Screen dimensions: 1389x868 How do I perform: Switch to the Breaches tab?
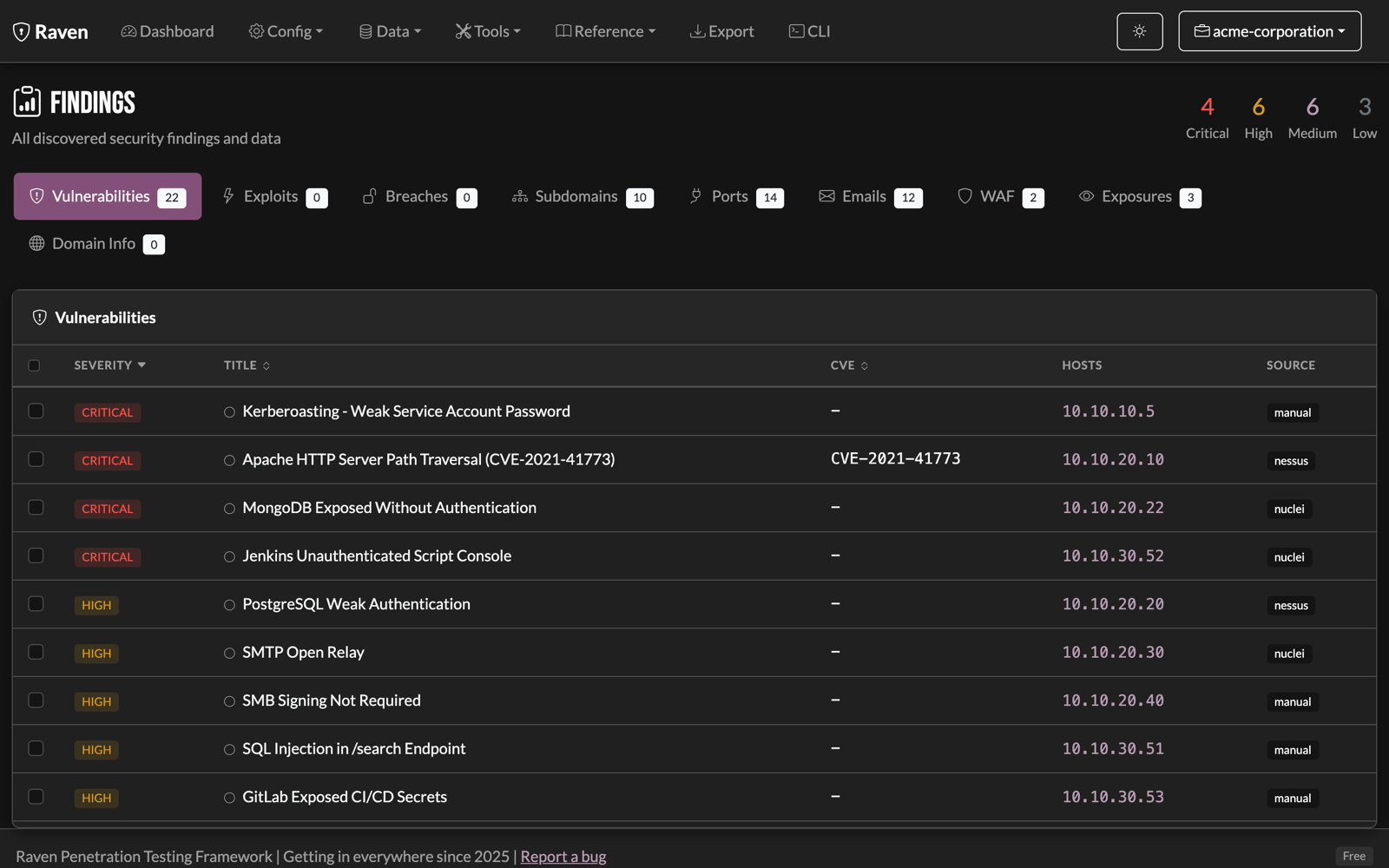point(419,196)
